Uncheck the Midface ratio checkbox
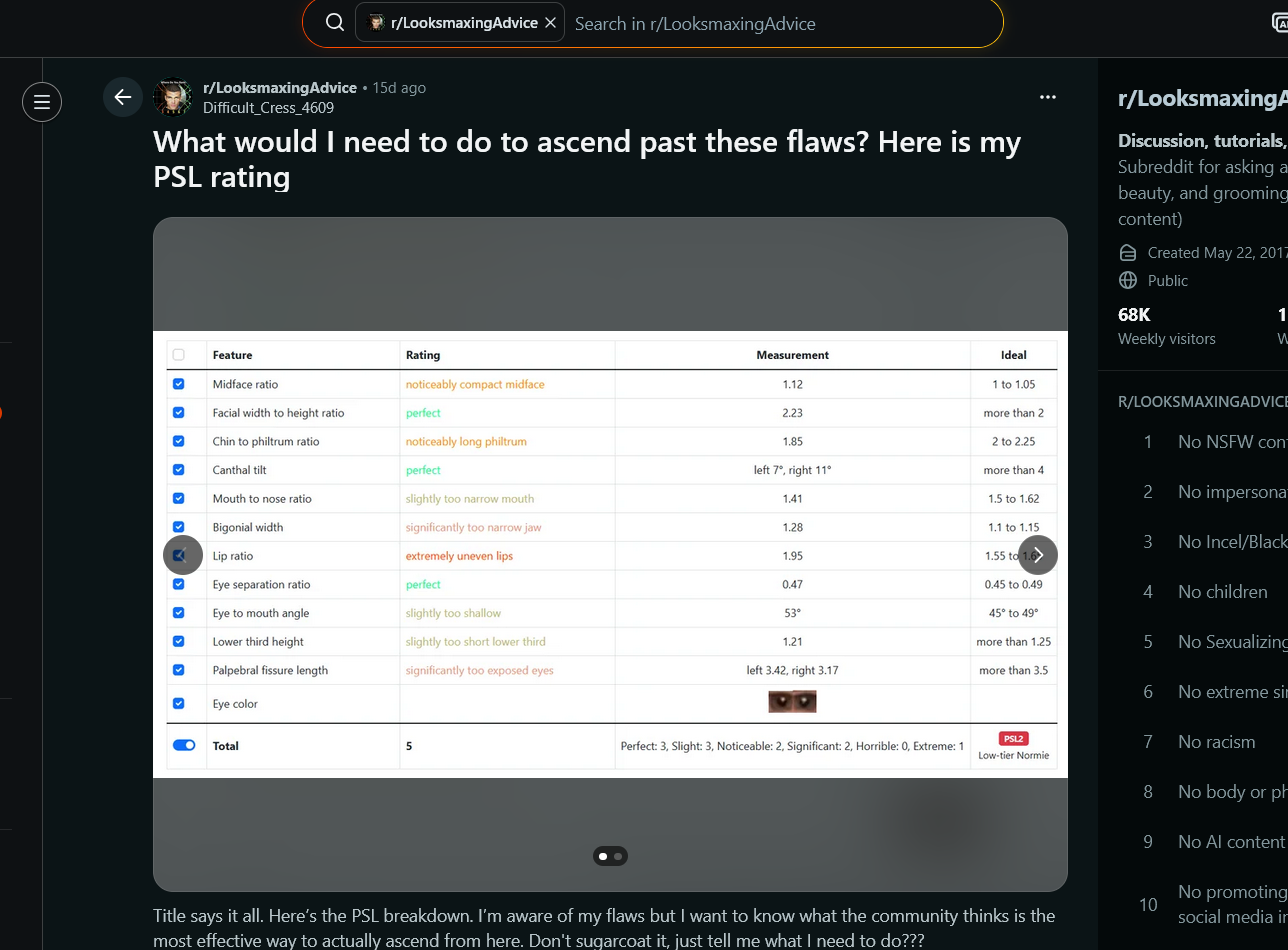The width and height of the screenshot is (1288, 950). (179, 384)
